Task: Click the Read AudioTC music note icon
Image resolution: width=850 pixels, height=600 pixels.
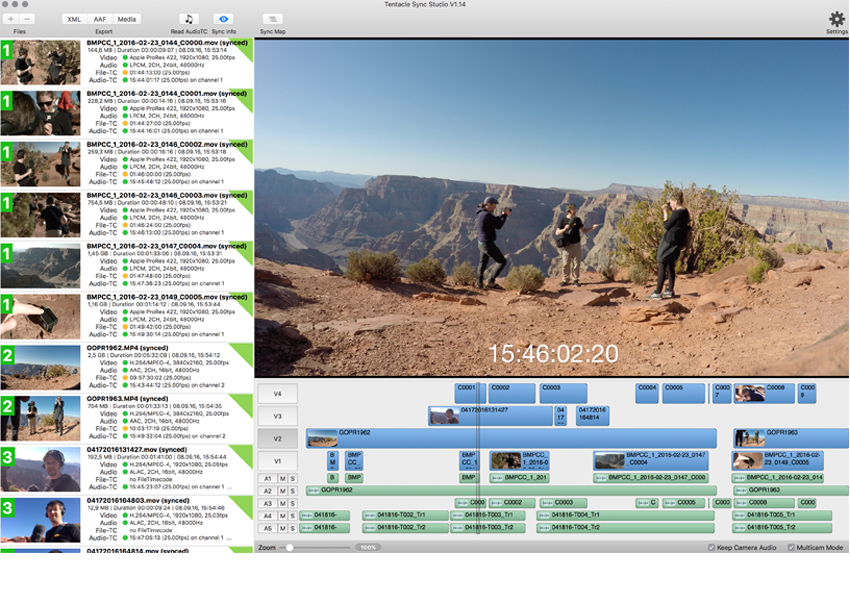Action: (189, 19)
